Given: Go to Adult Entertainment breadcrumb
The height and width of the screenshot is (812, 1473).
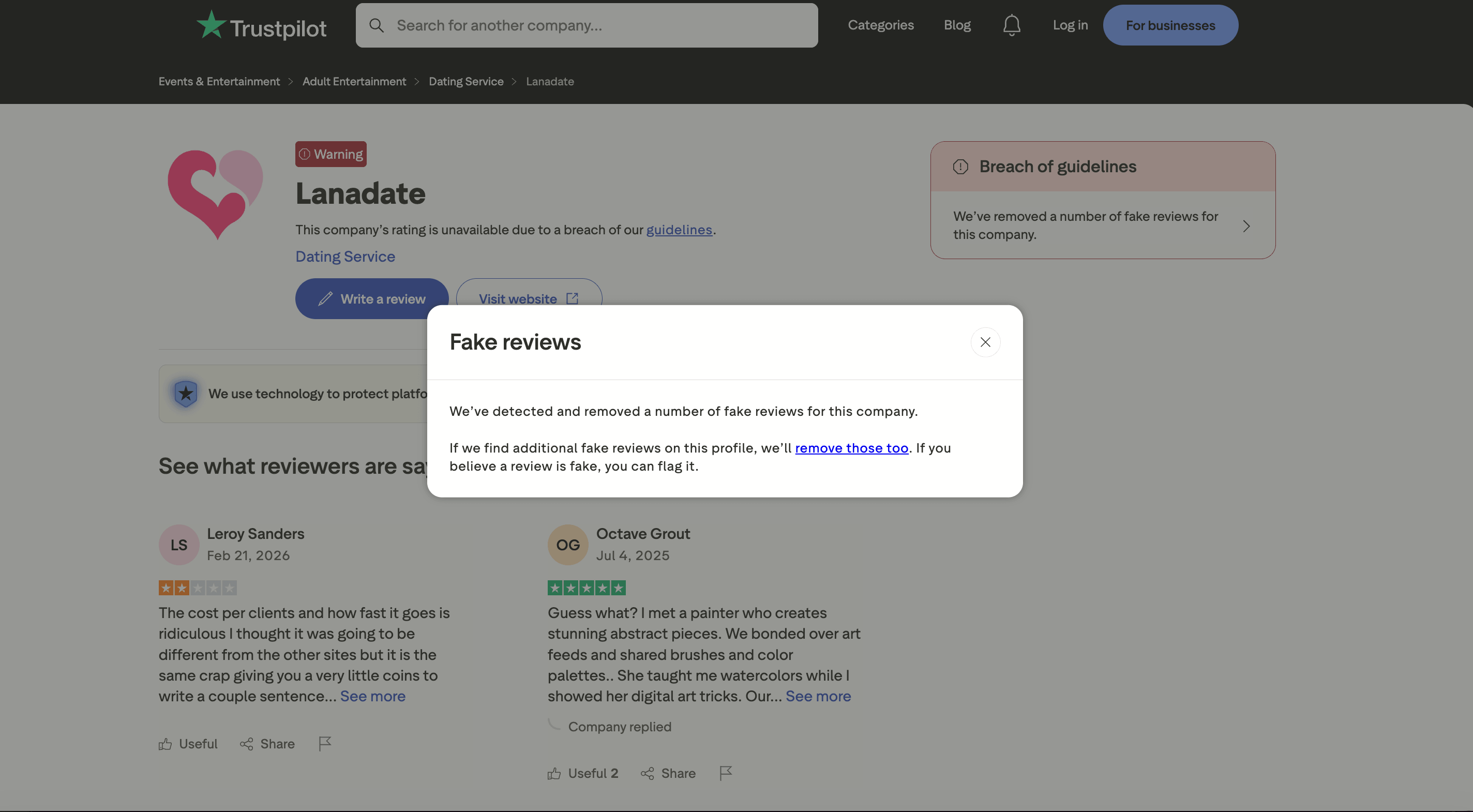Looking at the screenshot, I should pos(354,81).
